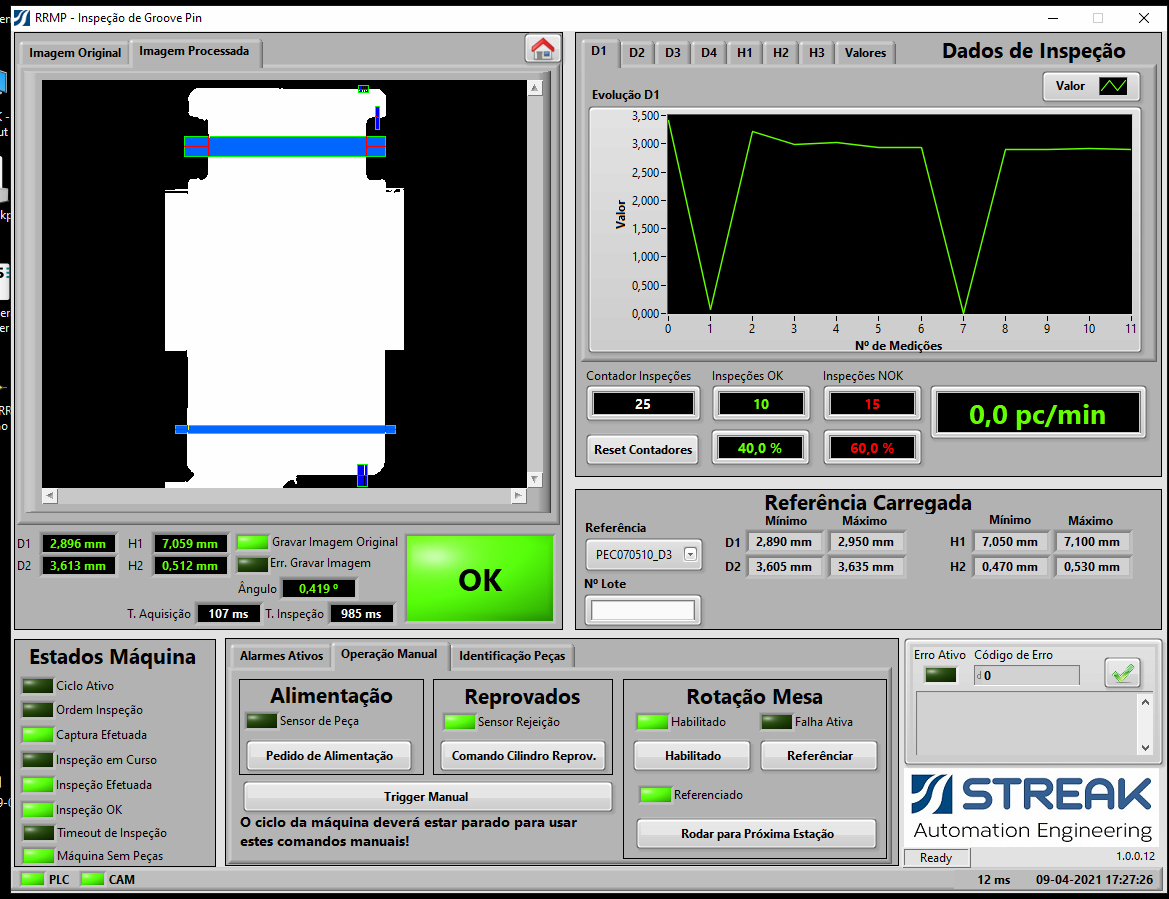Click the green checkmark error acknowledge icon

1122,674
